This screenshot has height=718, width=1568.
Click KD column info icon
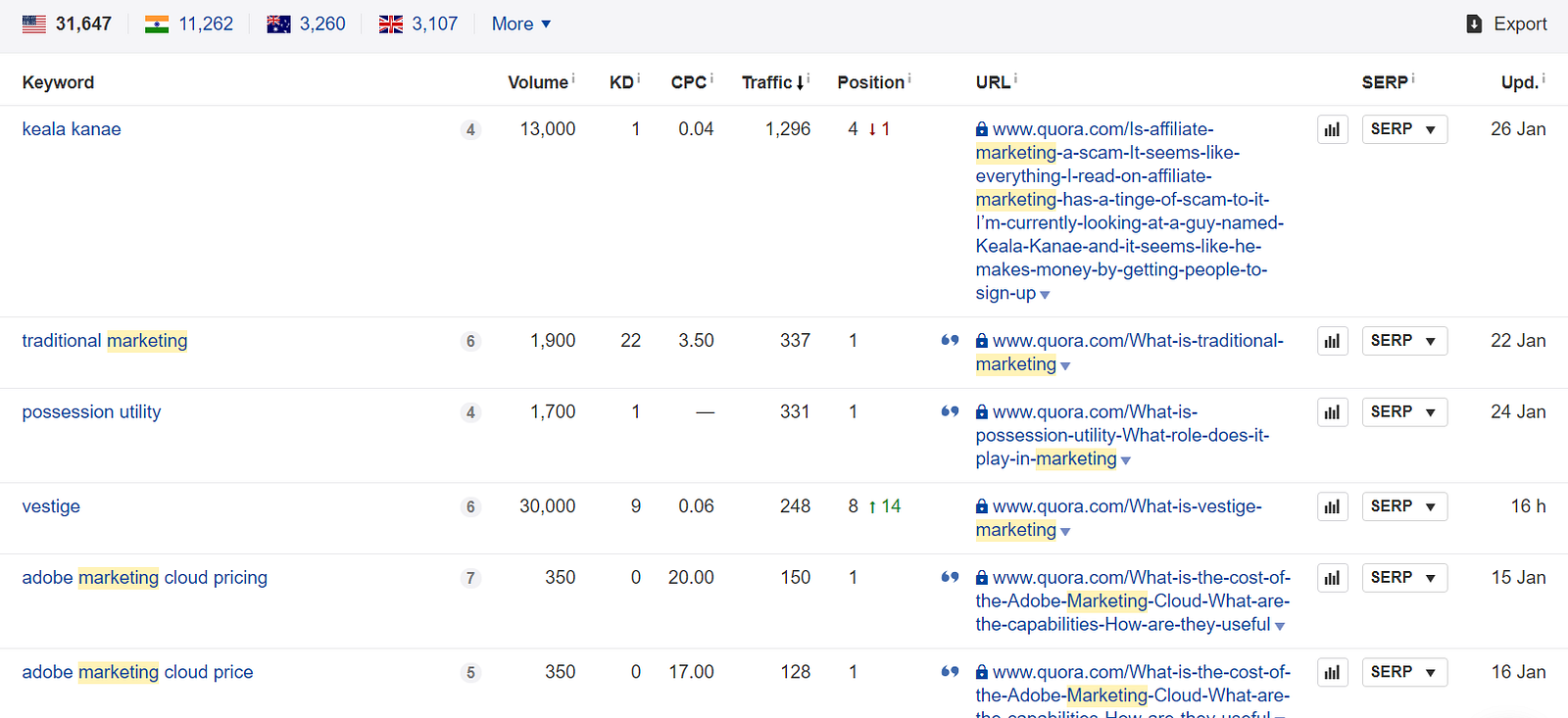639,77
